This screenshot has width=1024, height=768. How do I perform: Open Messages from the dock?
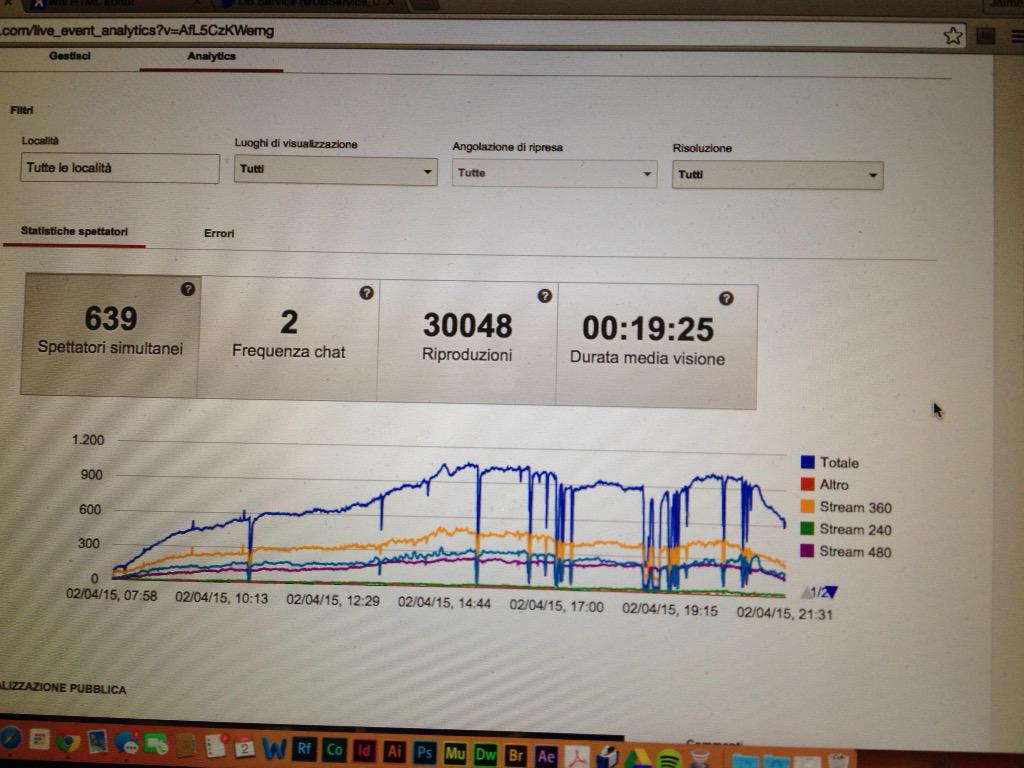click(126, 743)
